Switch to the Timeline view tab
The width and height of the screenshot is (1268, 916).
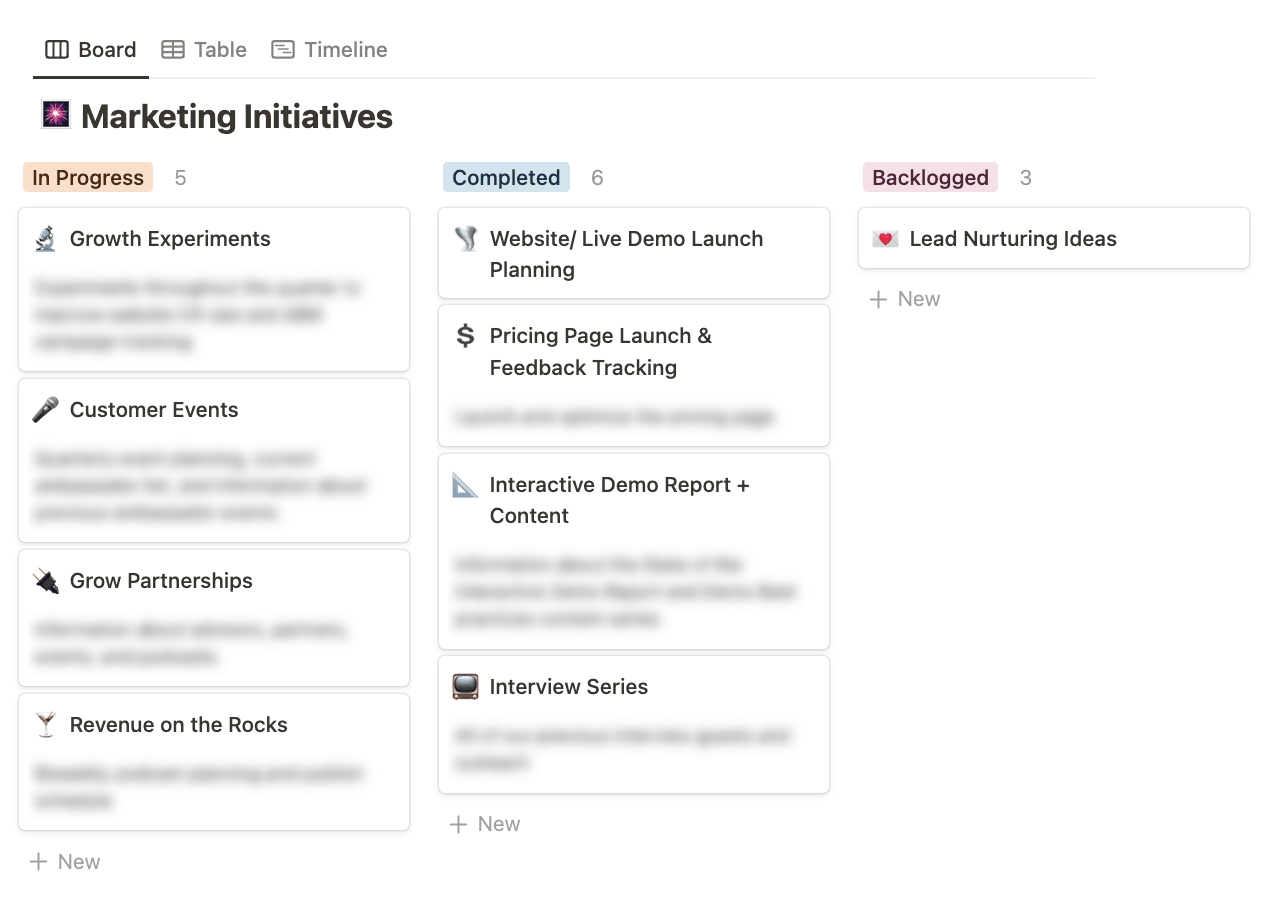(329, 50)
